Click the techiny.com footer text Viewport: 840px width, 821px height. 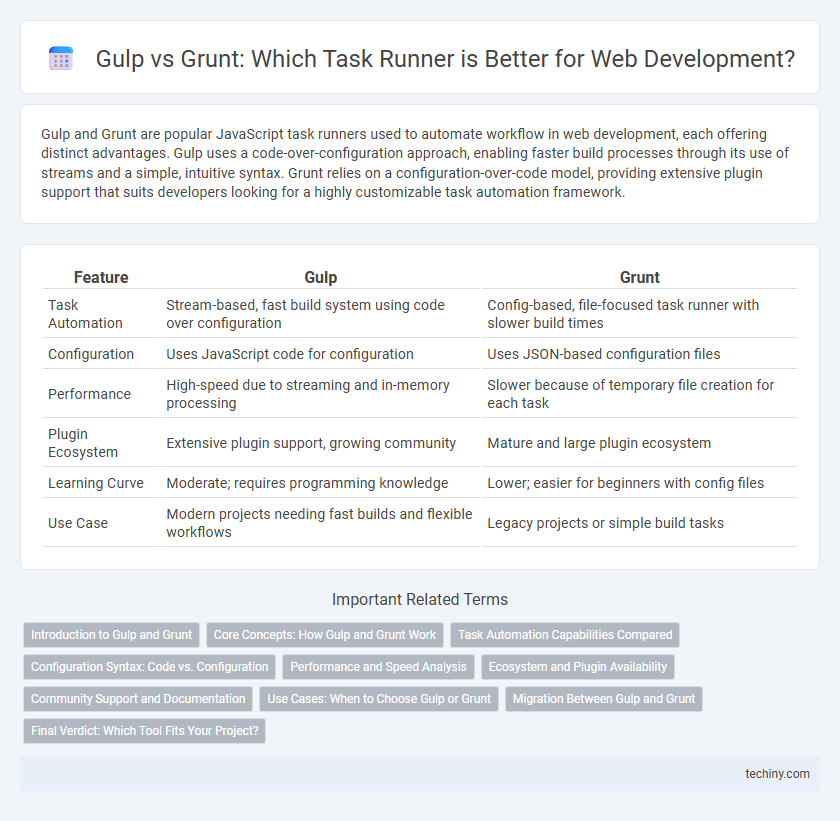pyautogui.click(x=777, y=773)
